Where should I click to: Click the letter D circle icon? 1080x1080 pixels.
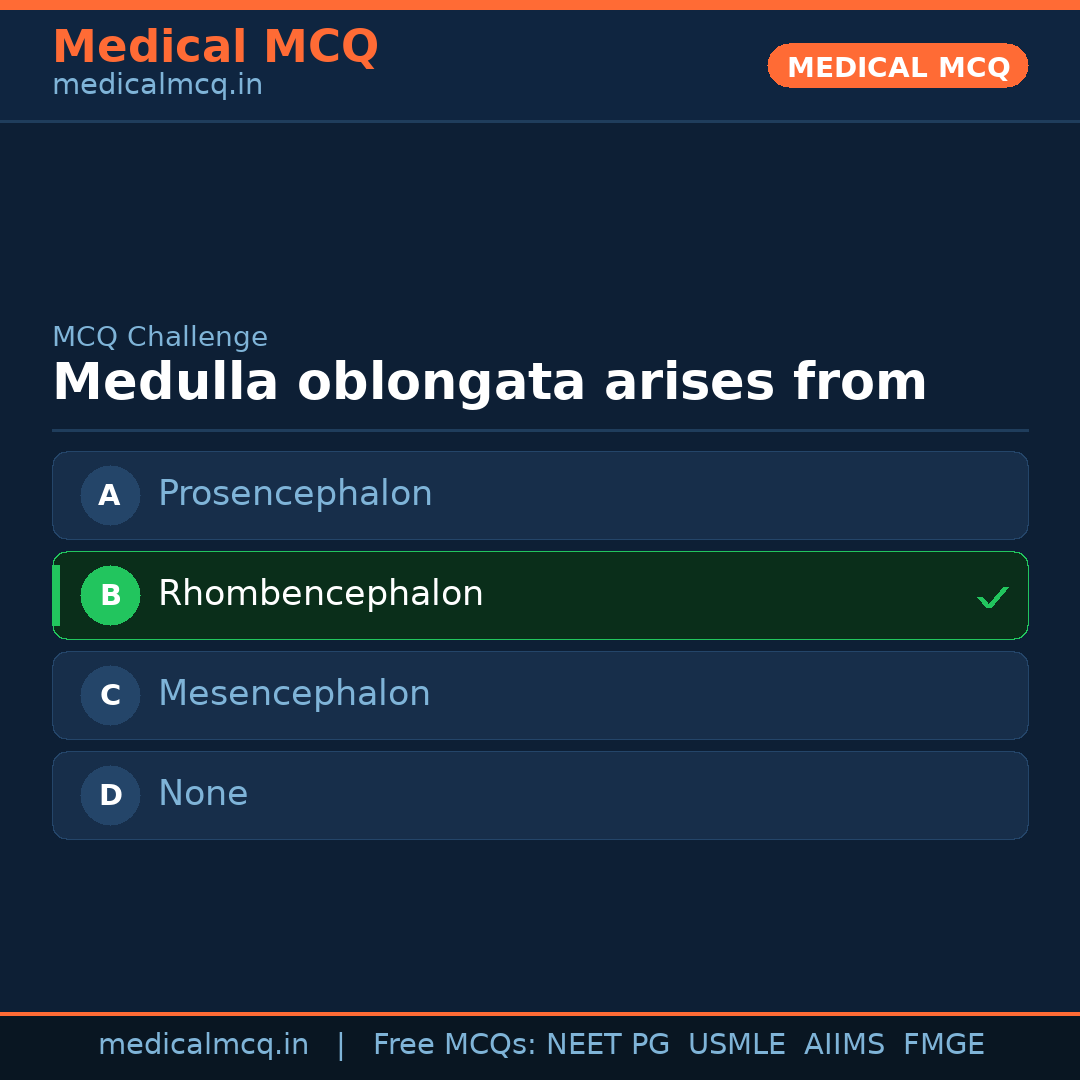pyautogui.click(x=110, y=795)
